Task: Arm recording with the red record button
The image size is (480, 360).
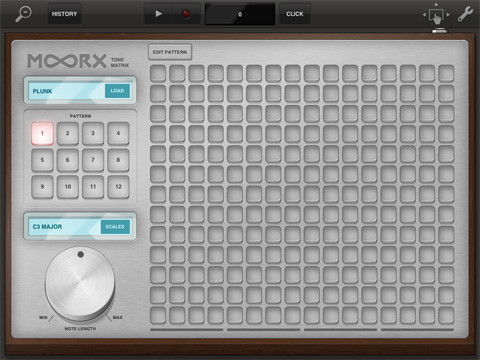Action: coord(186,14)
